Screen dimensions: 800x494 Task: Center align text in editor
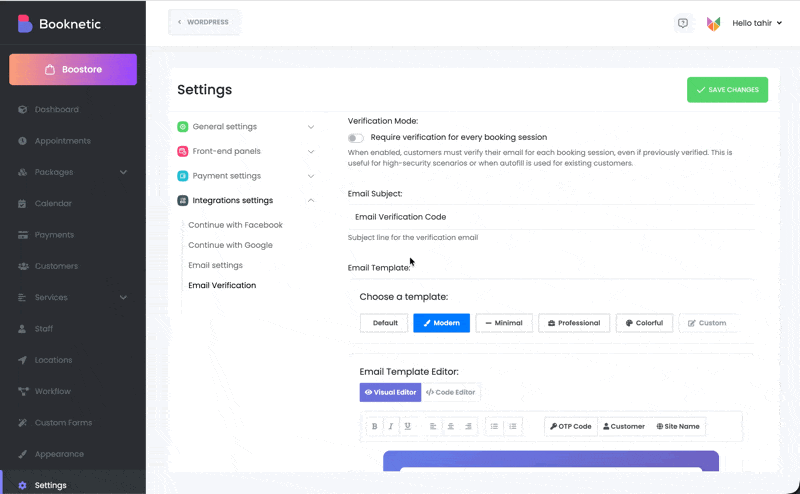[451, 426]
